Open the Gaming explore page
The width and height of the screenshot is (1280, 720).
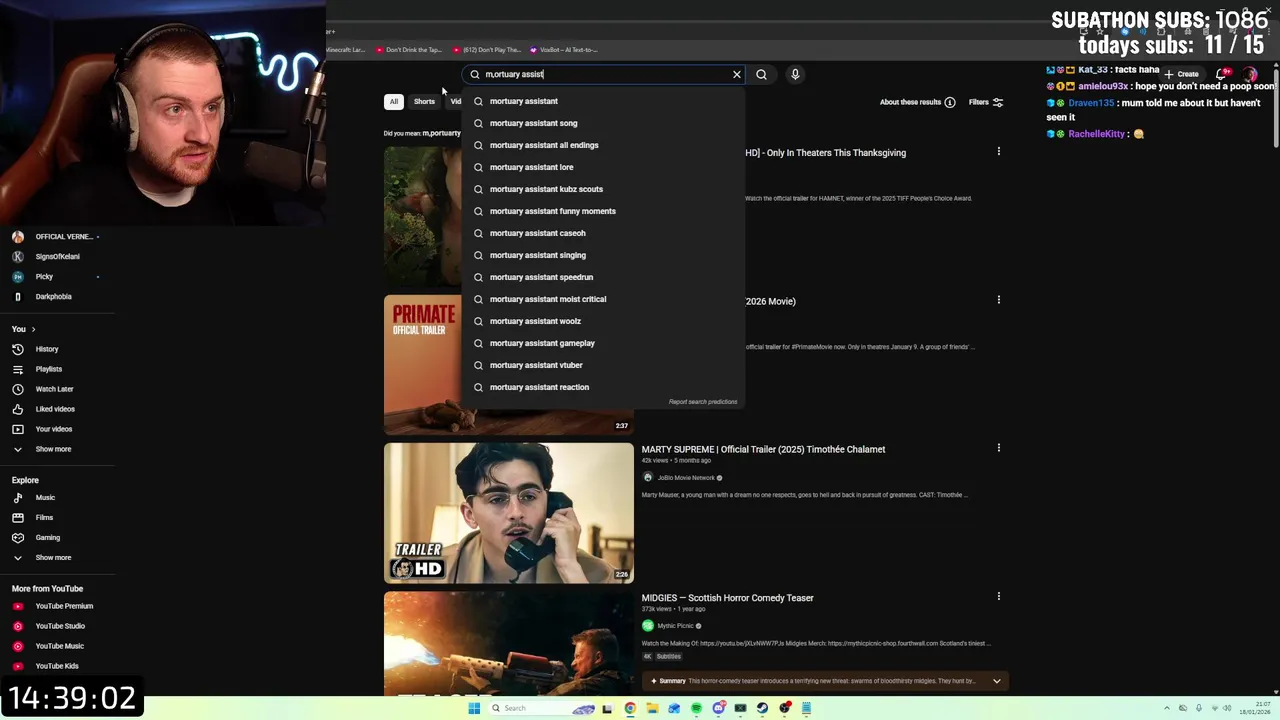point(47,537)
